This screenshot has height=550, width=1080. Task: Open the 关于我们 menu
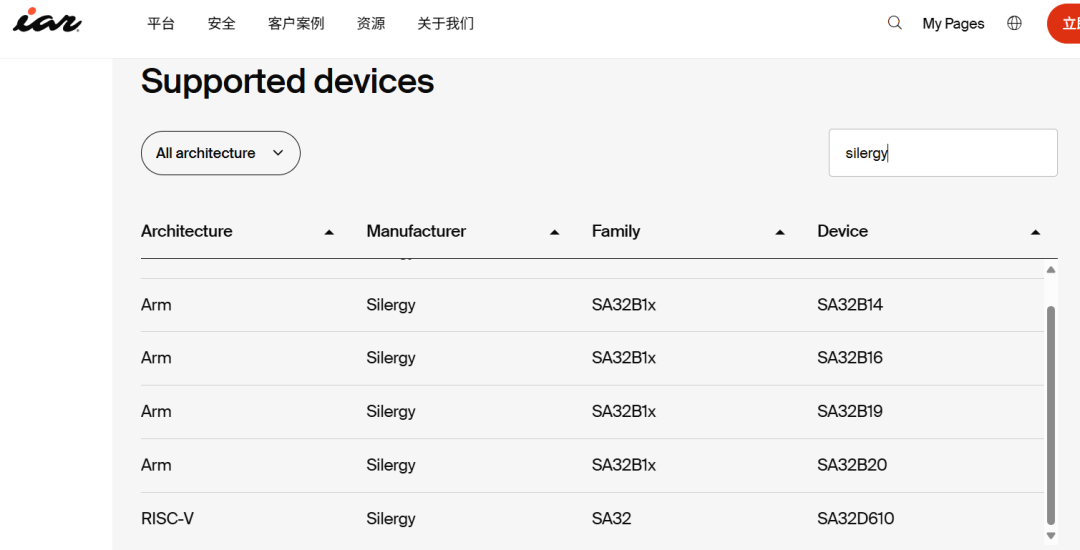446,23
